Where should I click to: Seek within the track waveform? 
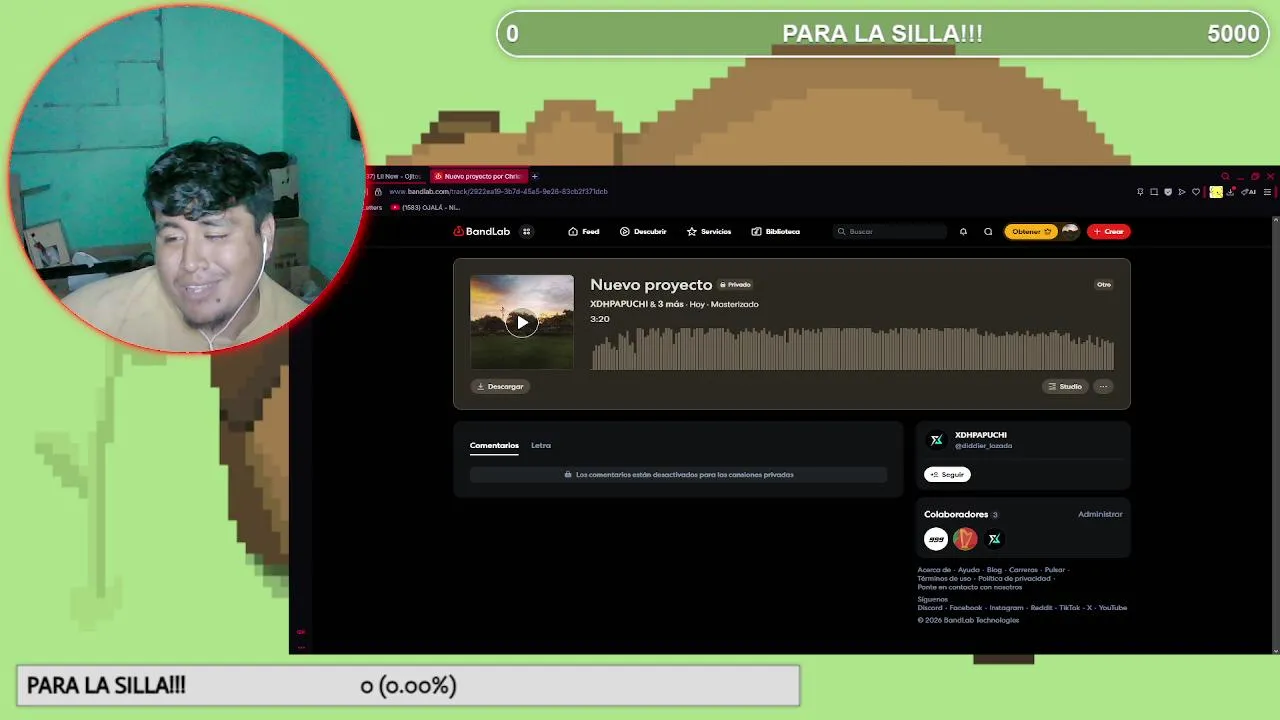point(852,349)
